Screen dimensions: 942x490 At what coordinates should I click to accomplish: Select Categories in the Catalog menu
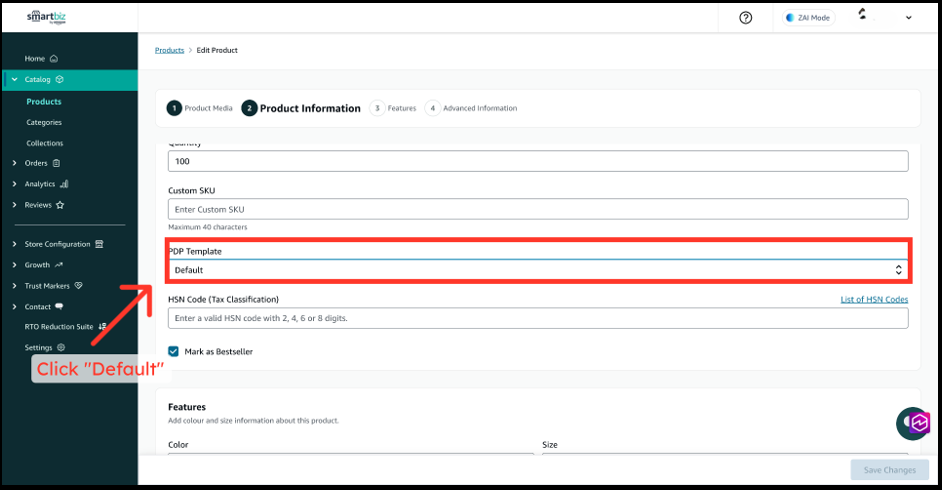[x=44, y=122]
